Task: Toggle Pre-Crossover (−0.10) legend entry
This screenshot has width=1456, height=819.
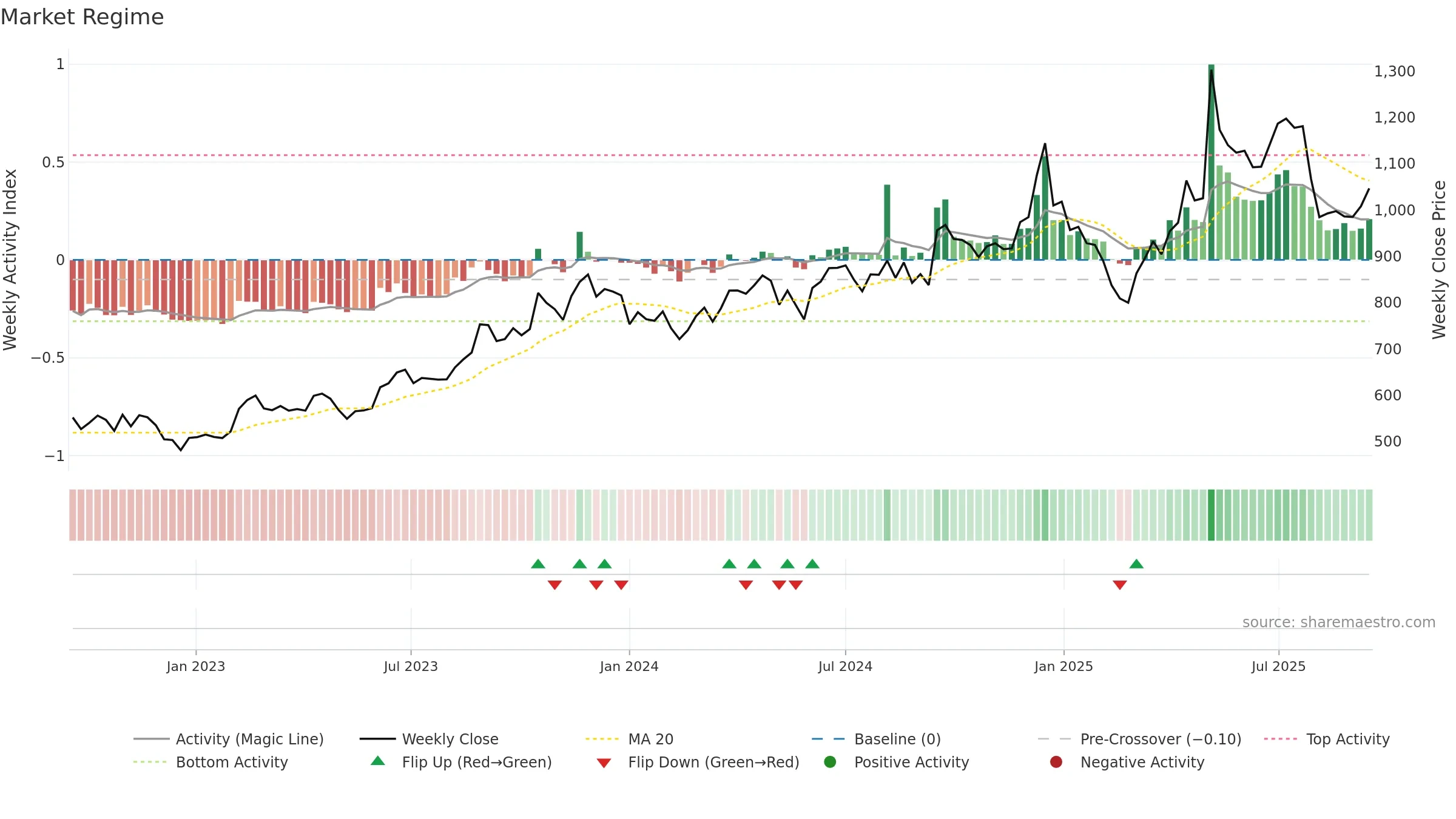Action: click(x=1139, y=739)
